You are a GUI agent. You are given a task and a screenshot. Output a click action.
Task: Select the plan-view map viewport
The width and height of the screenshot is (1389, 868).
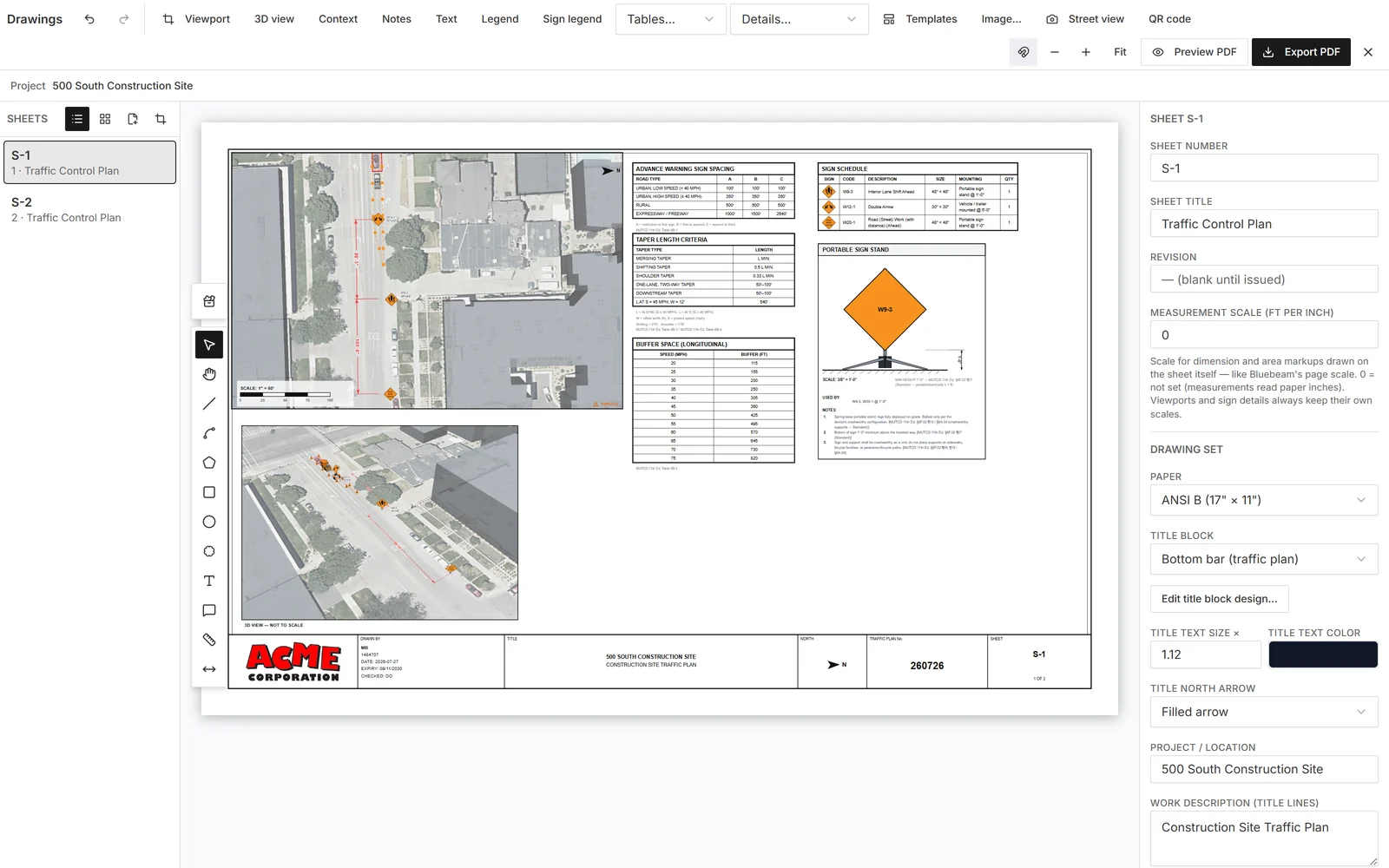(427, 280)
